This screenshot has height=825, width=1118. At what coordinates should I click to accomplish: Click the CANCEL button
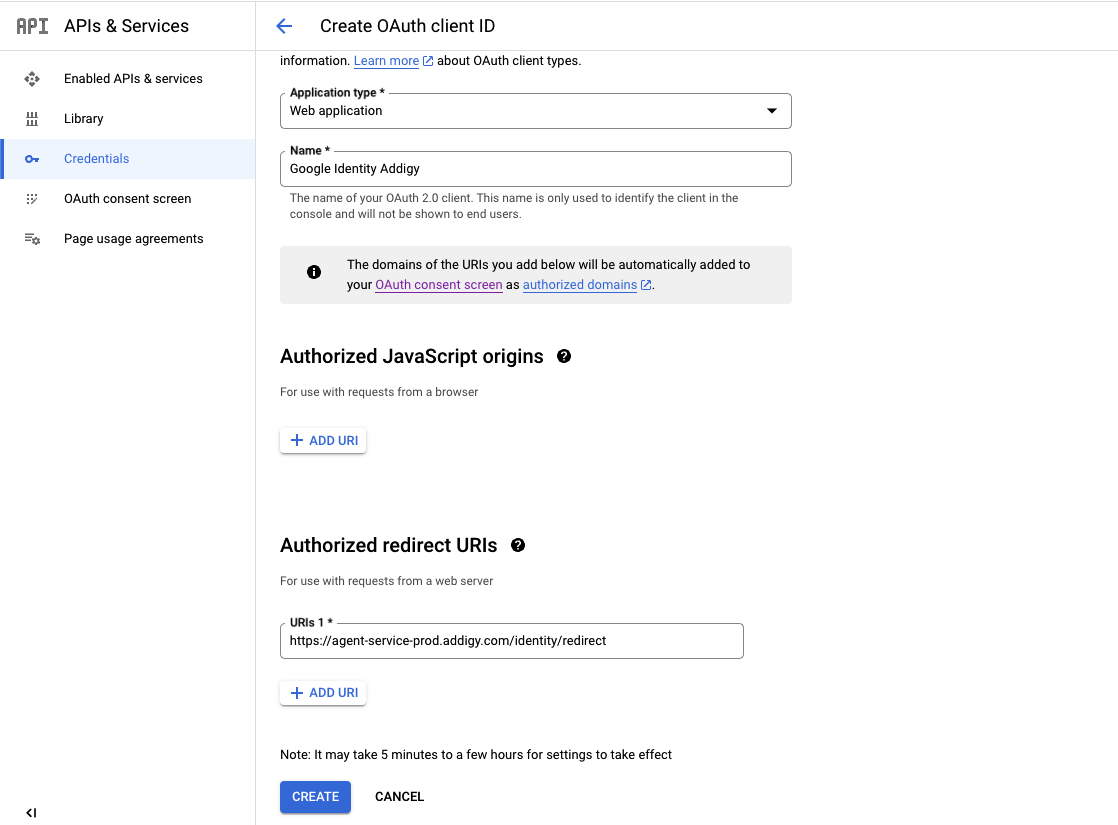[x=399, y=797]
